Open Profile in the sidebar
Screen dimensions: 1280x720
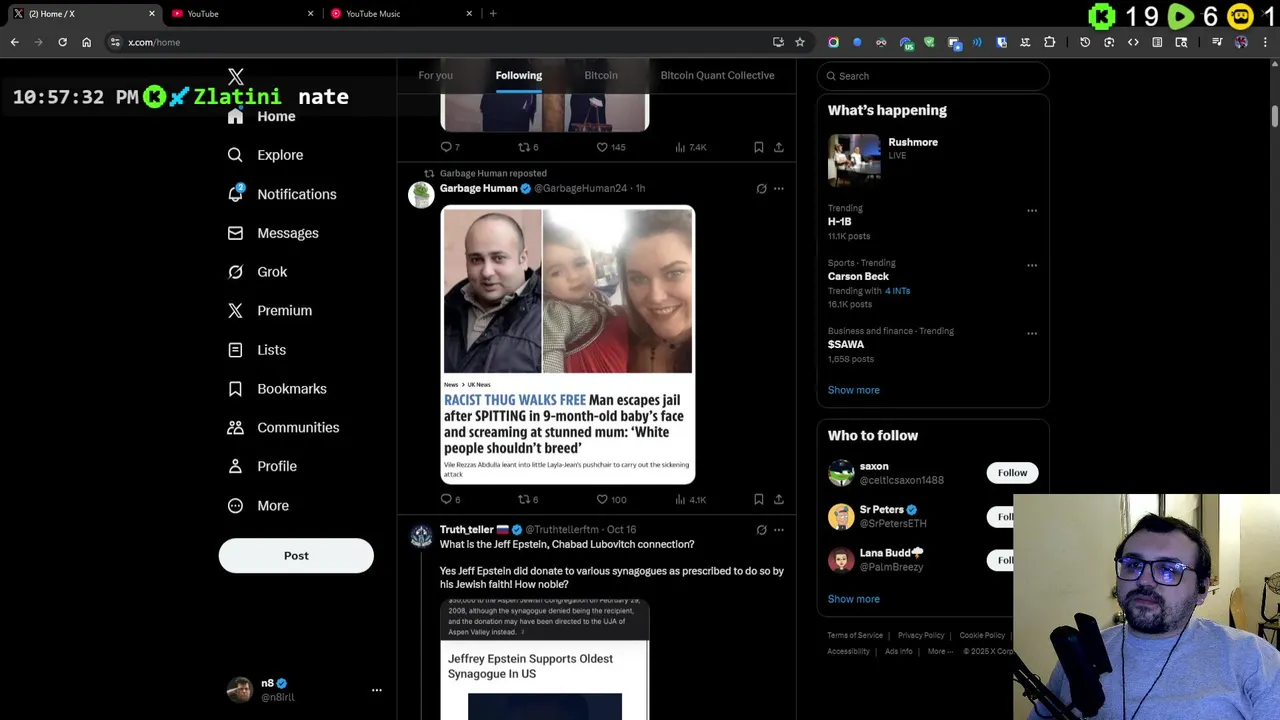[x=262, y=466]
